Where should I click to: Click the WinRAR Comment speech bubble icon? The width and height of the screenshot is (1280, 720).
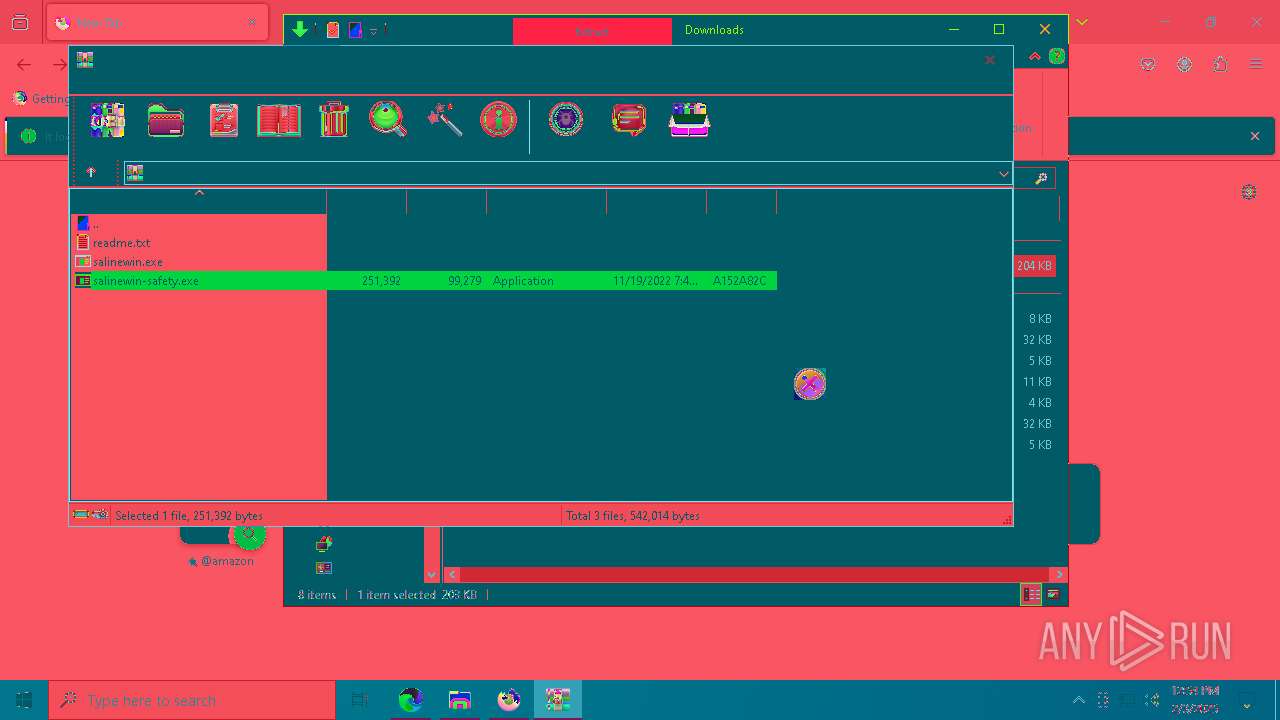629,120
